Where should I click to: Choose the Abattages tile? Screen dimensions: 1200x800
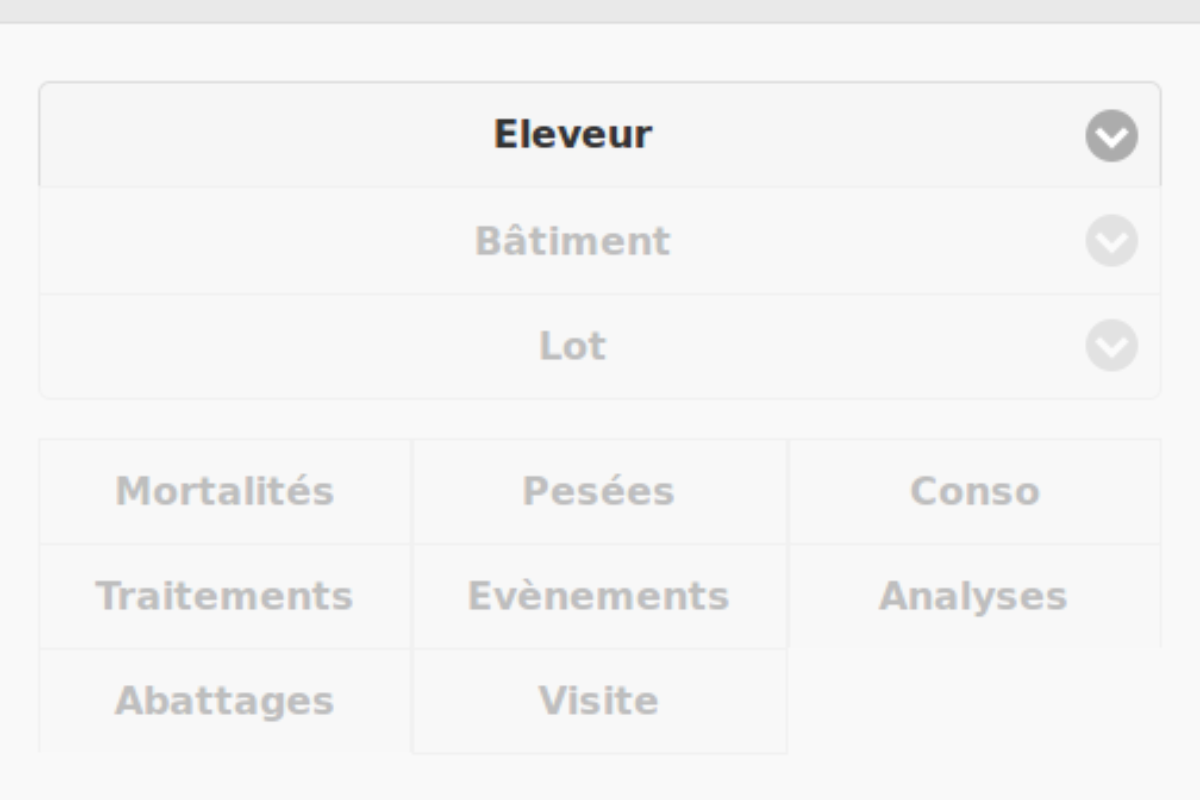[x=225, y=701]
